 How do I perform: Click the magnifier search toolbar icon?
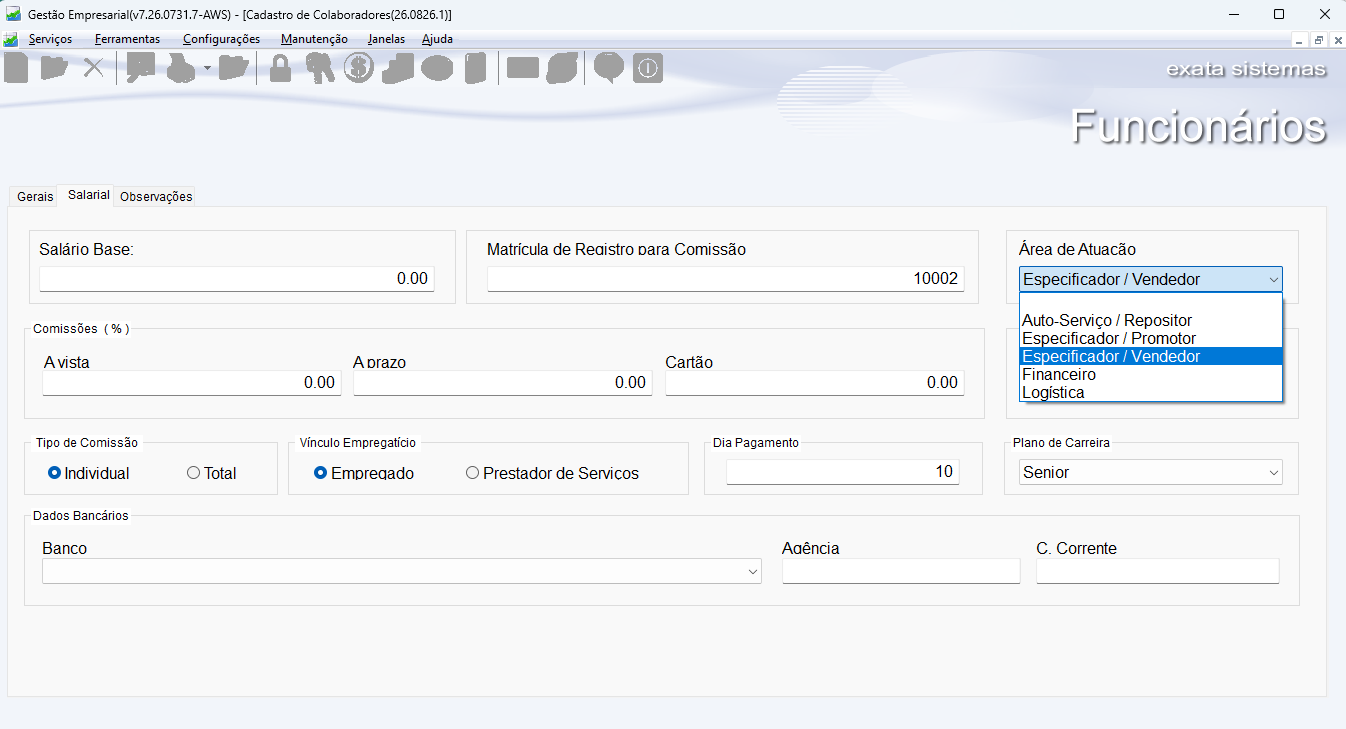point(140,68)
